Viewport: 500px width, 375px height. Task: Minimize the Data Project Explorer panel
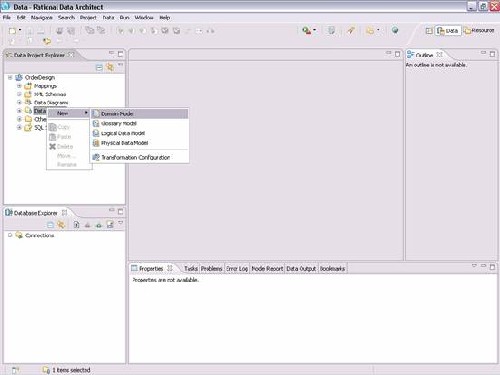pyautogui.click(x=111, y=53)
